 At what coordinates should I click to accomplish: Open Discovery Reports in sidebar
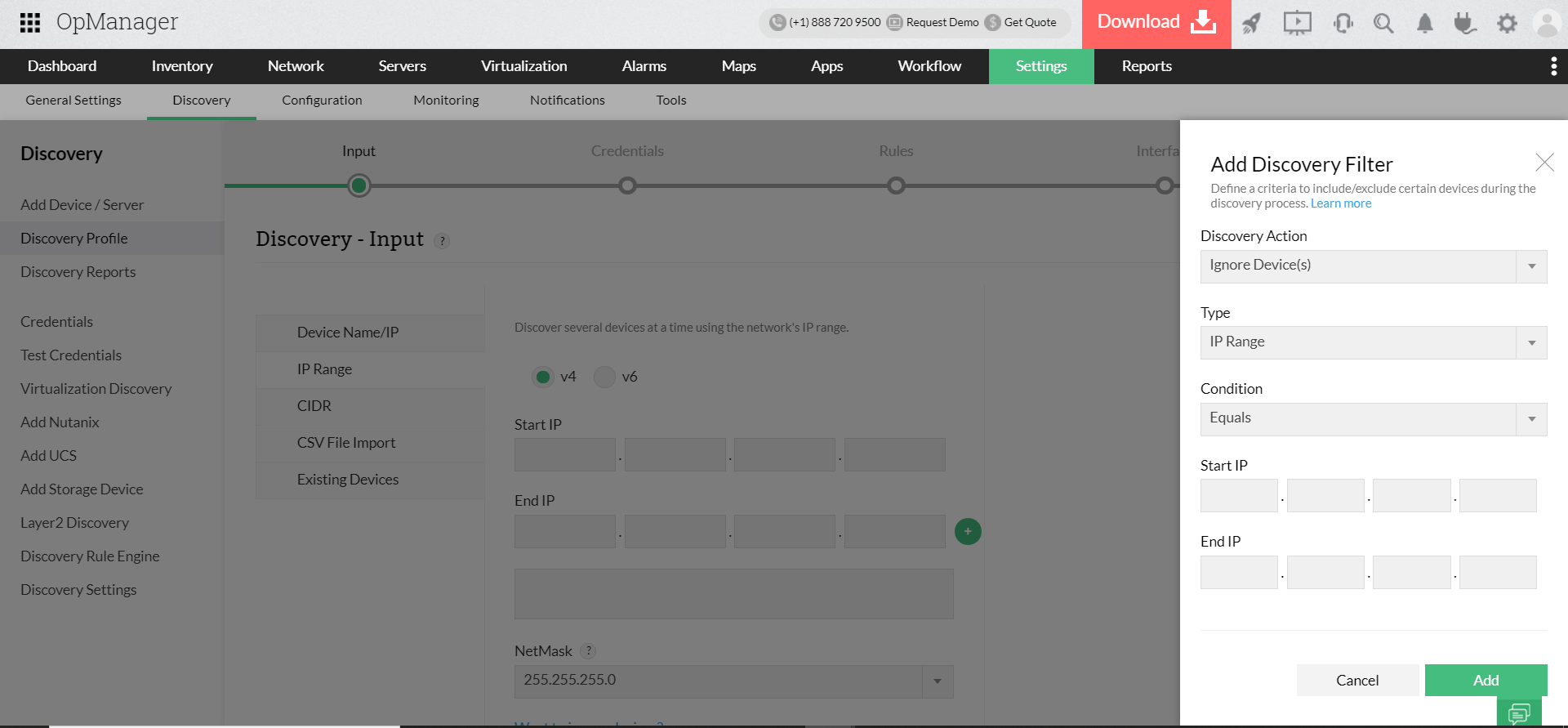[78, 272]
